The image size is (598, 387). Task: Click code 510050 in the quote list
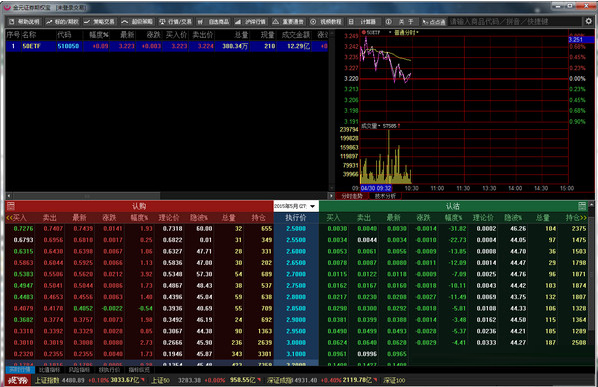pos(68,46)
